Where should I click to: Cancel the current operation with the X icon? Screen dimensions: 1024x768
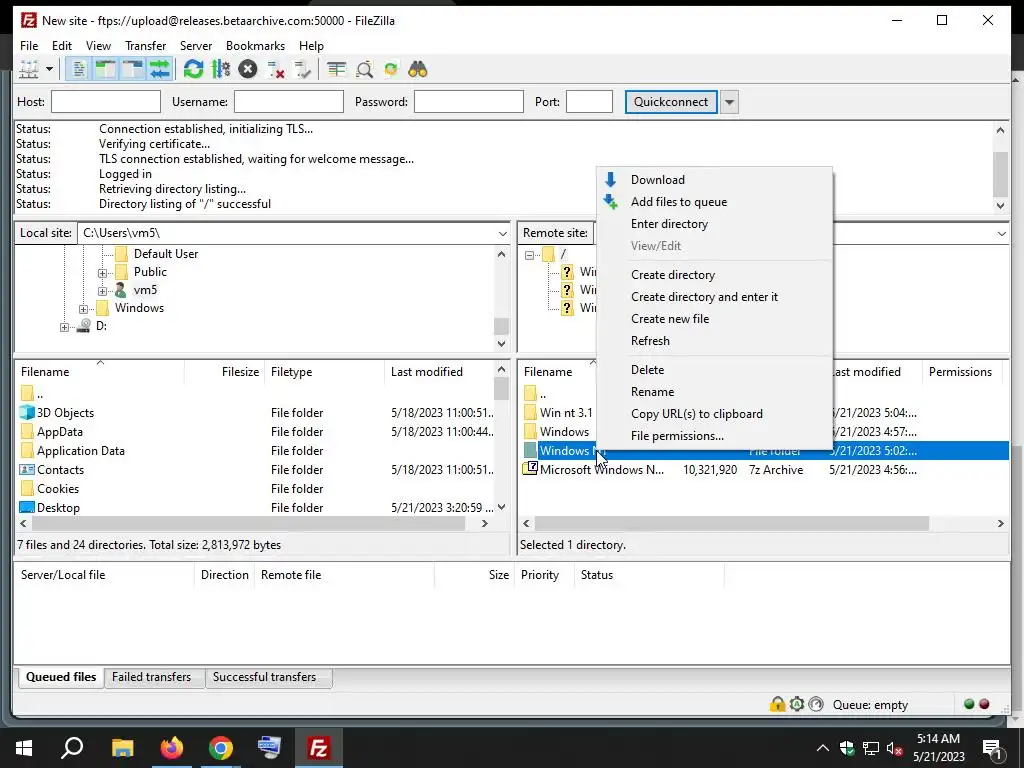coord(248,69)
